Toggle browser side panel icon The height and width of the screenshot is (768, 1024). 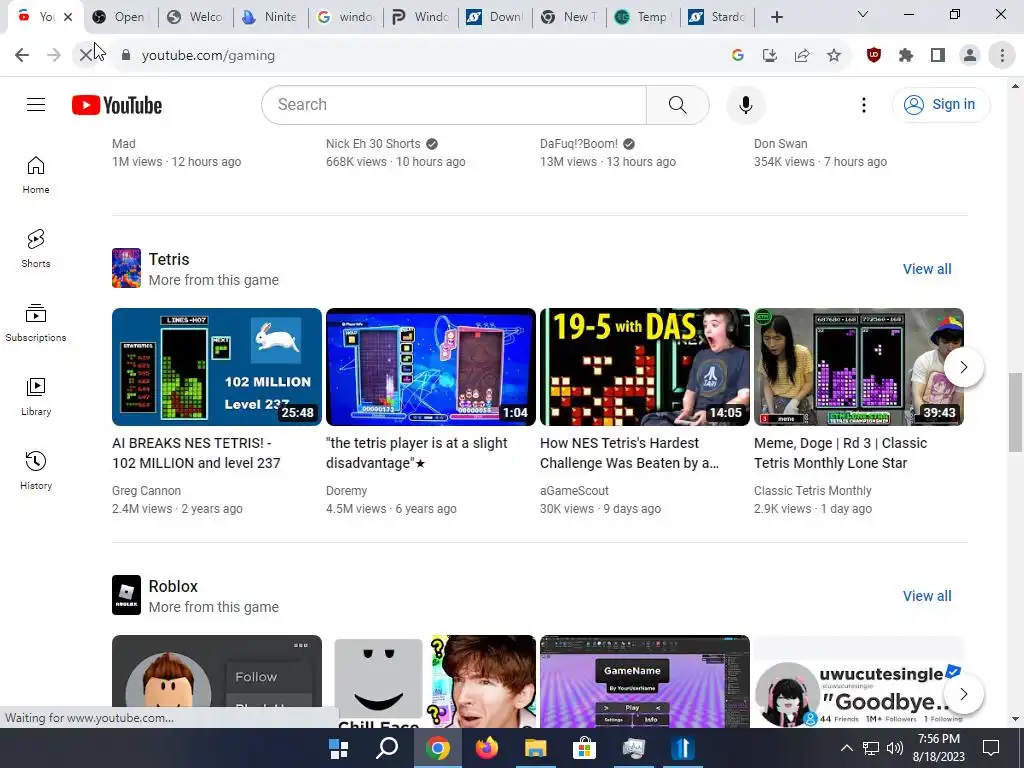tap(938, 56)
